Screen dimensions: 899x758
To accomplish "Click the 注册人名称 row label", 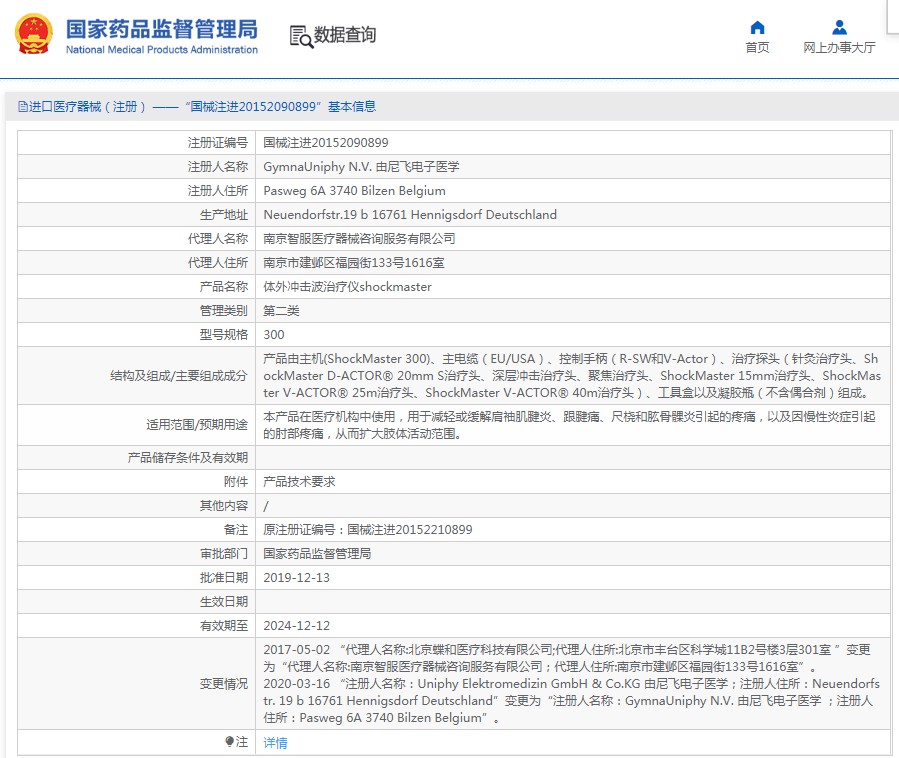I will [x=218, y=167].
